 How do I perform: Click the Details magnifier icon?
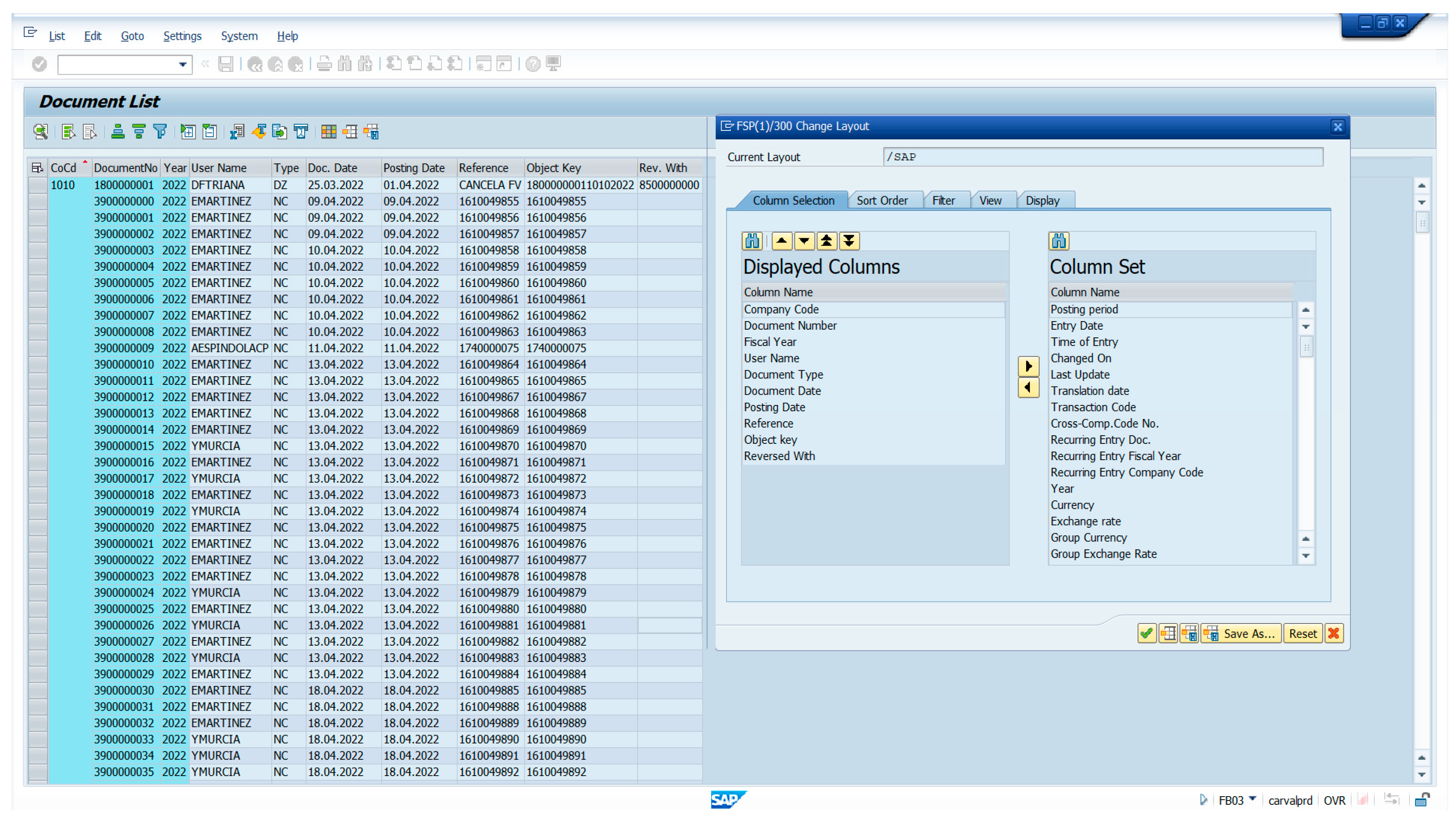point(40,132)
